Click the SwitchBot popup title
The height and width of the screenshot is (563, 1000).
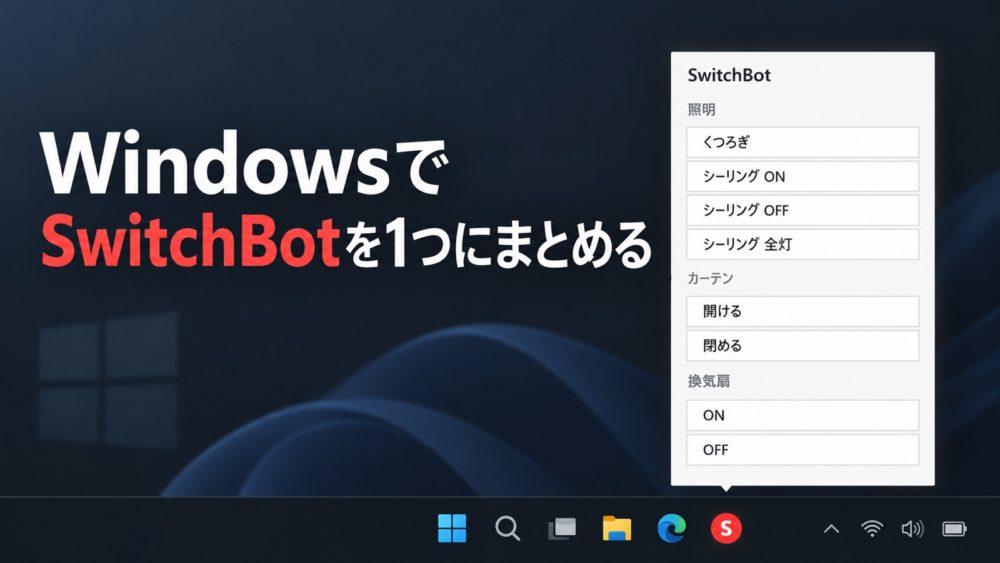point(729,75)
